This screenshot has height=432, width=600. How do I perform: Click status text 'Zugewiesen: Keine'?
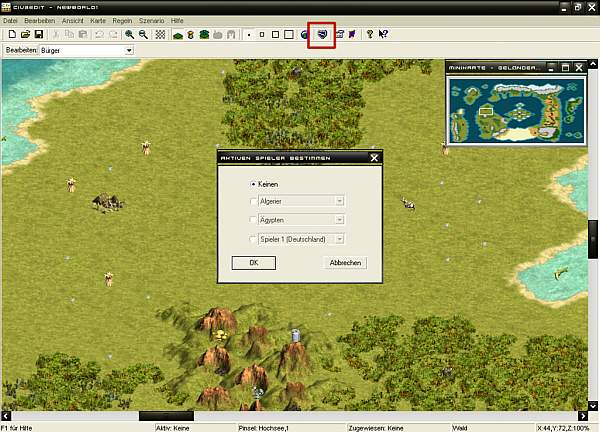[x=376, y=428]
